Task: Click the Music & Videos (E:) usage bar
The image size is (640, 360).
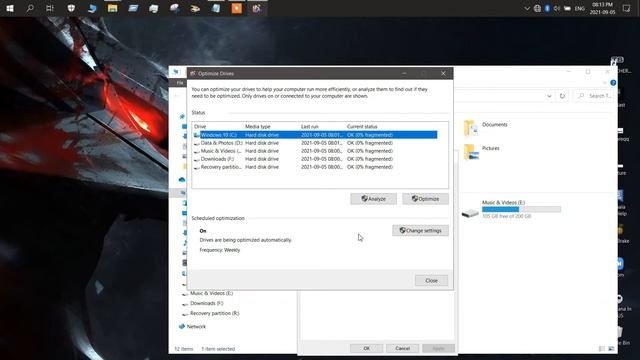Action: point(521,209)
